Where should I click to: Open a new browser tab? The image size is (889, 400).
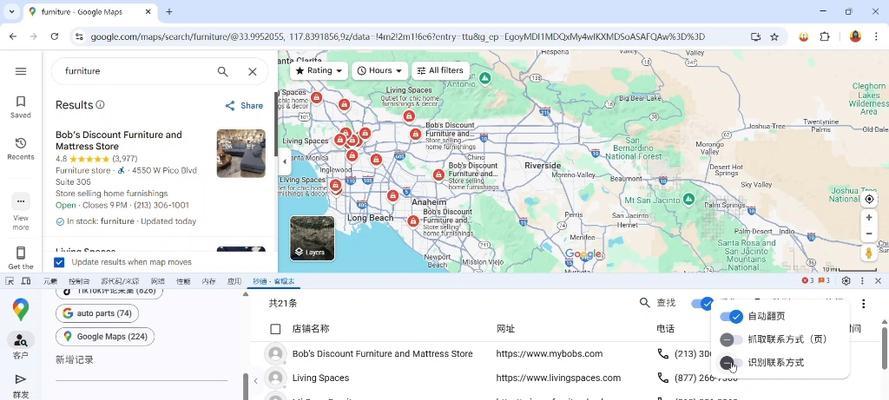(x=169, y=11)
